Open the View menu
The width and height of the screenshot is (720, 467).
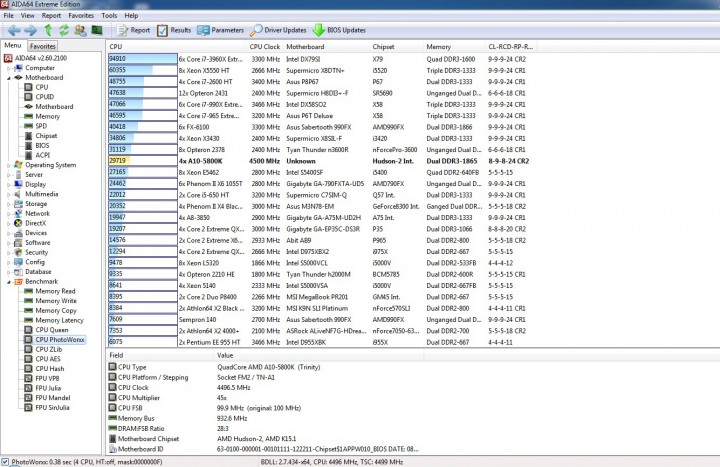click(28, 16)
